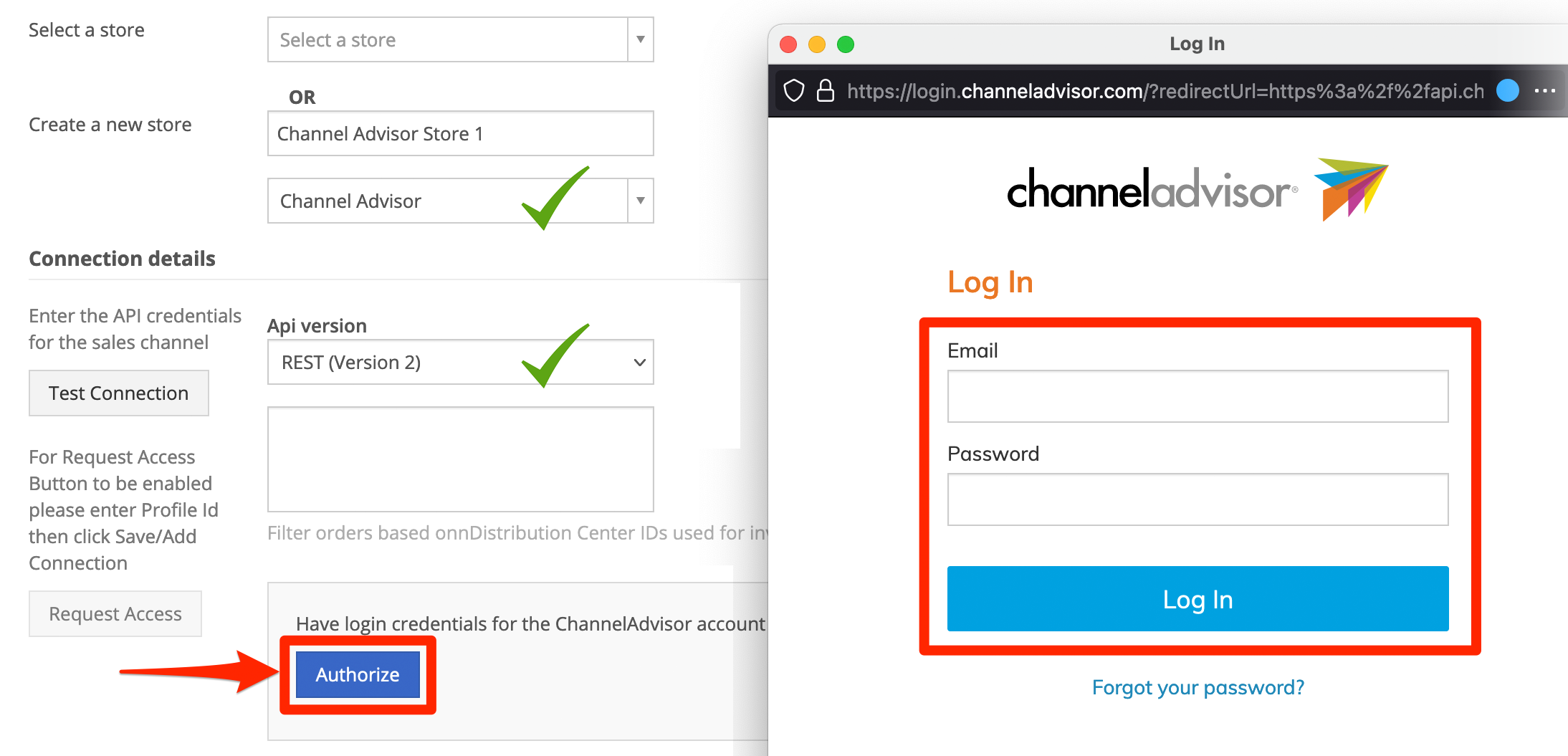Viewport: 1568px width, 756px height.
Task: Focus the Email input field
Action: 1197,396
